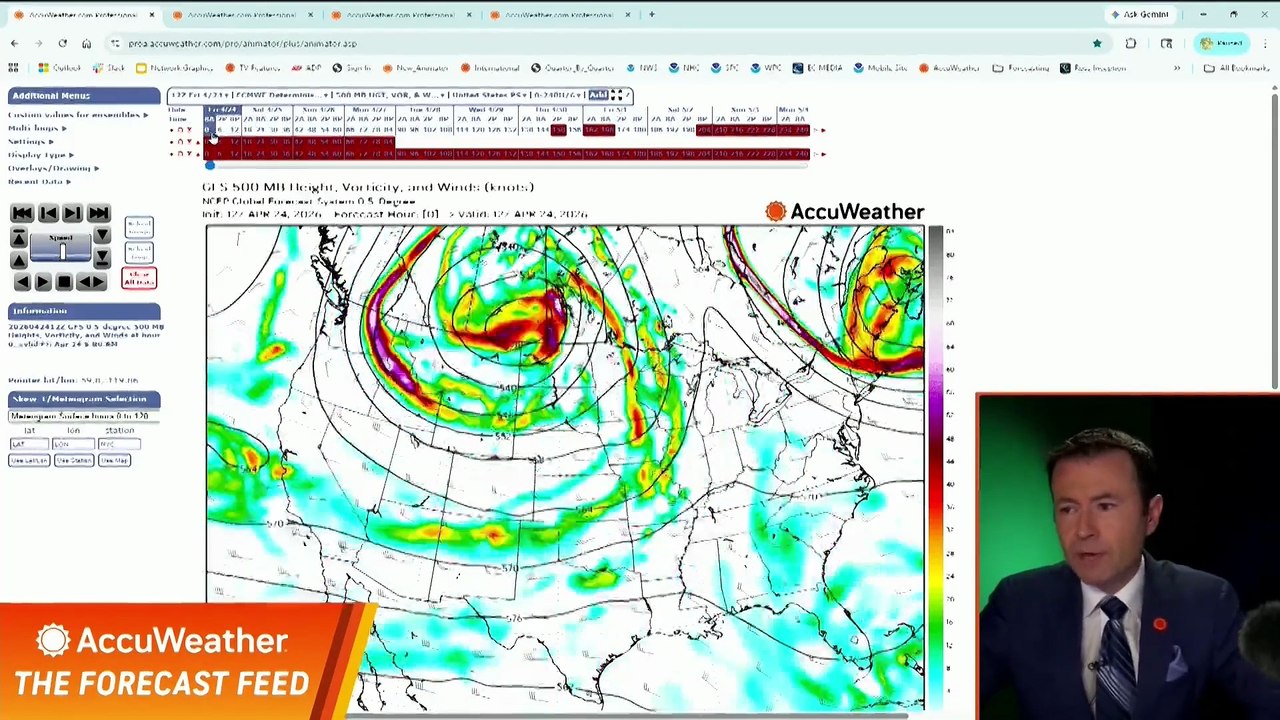1280x720 pixels.
Task: Click upper outlined button above Clear All
Action: pos(139,227)
